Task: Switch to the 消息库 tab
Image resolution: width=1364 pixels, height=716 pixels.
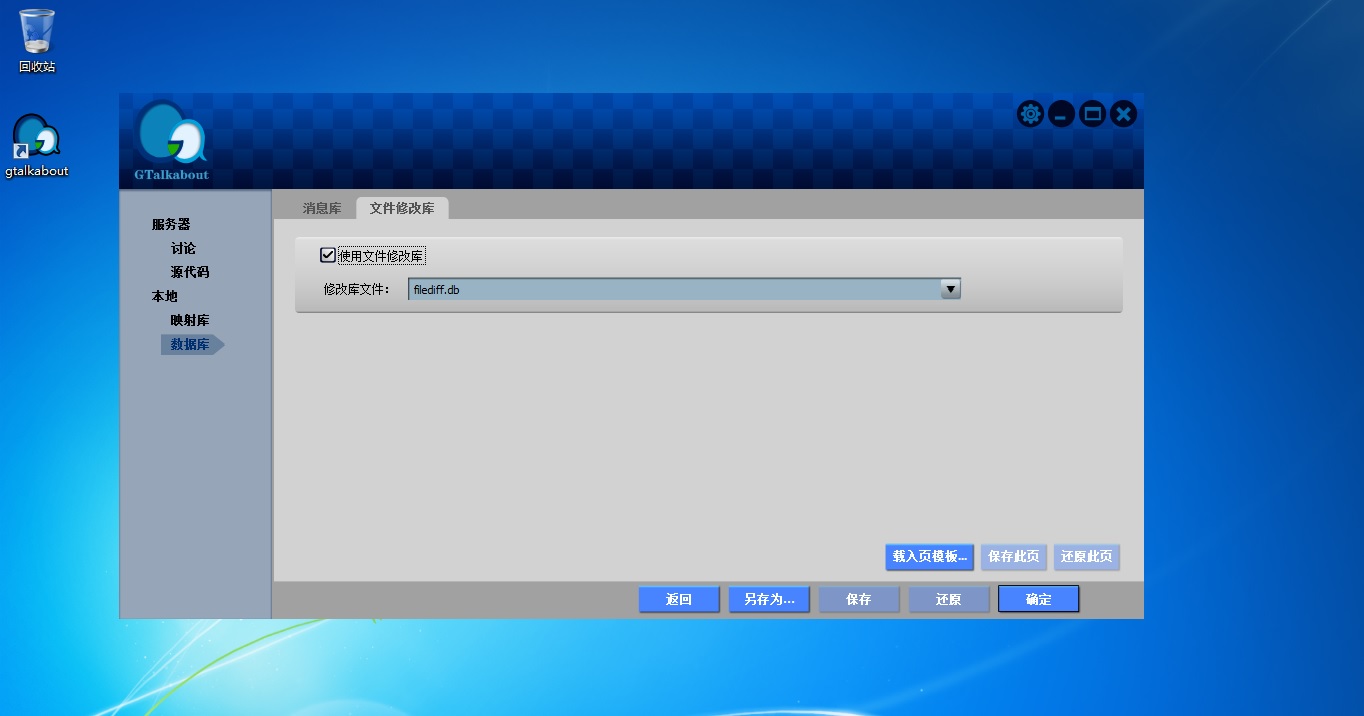Action: (322, 208)
